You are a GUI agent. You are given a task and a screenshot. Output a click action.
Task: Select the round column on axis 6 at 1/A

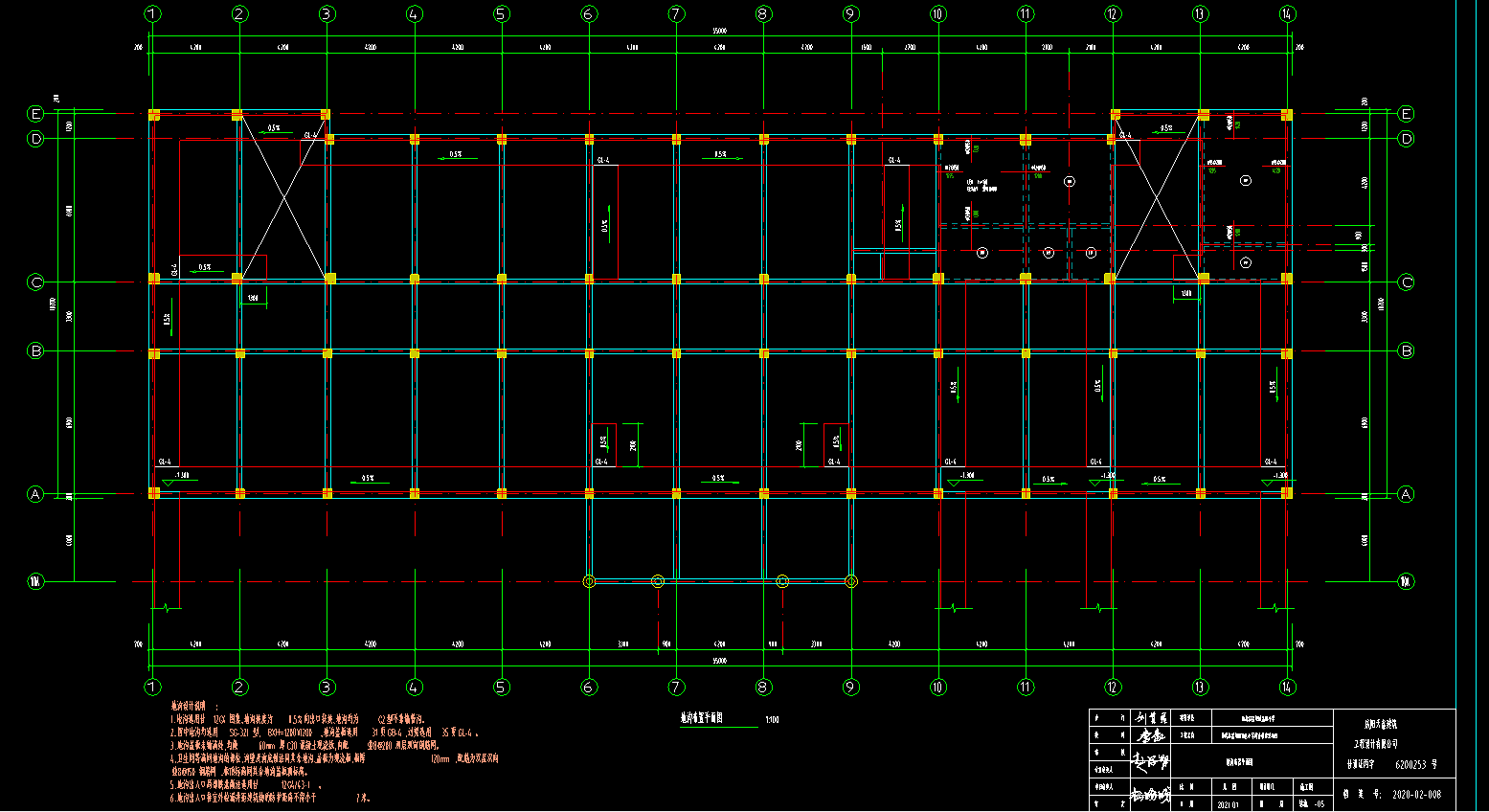[589, 581]
